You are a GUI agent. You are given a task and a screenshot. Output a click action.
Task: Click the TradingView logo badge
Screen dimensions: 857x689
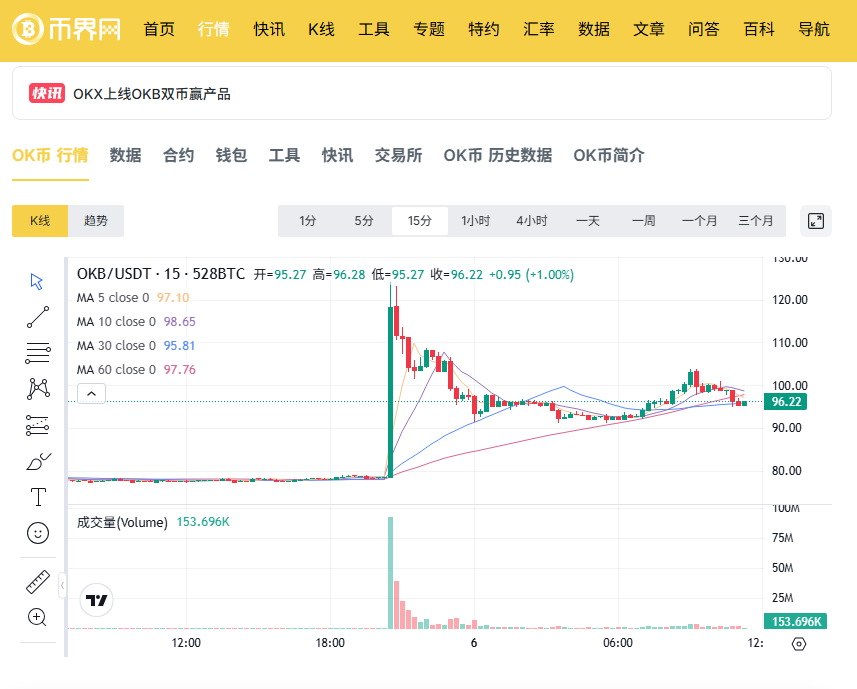pyautogui.click(x=97, y=600)
